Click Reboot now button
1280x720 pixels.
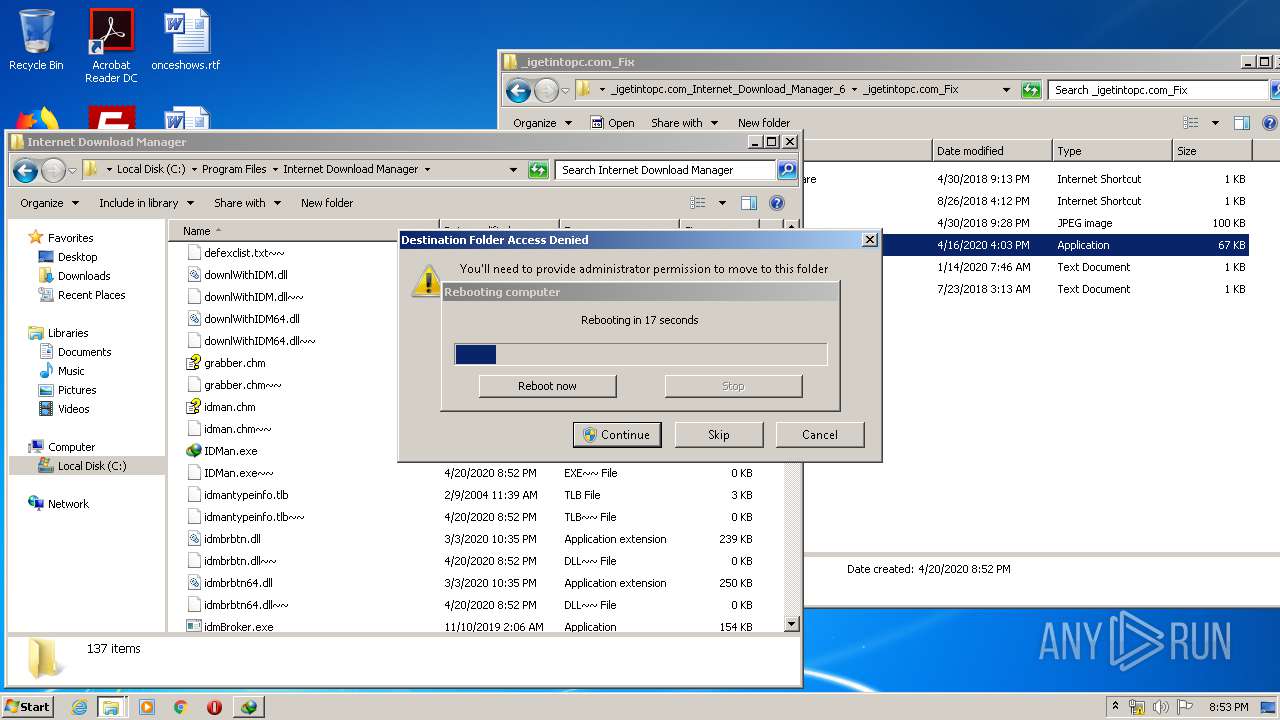pyautogui.click(x=547, y=386)
